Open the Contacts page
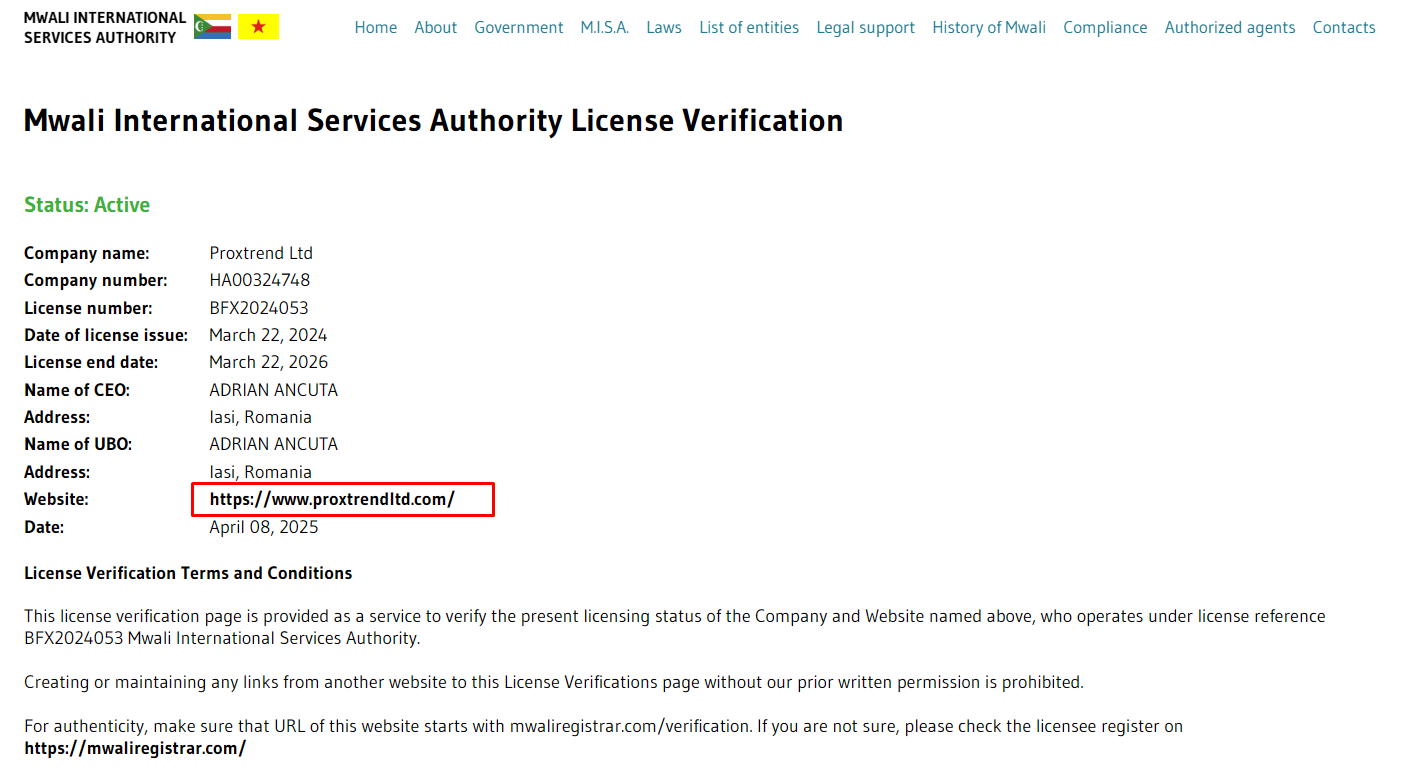Viewport: 1405px width, 770px height. coord(1343,28)
